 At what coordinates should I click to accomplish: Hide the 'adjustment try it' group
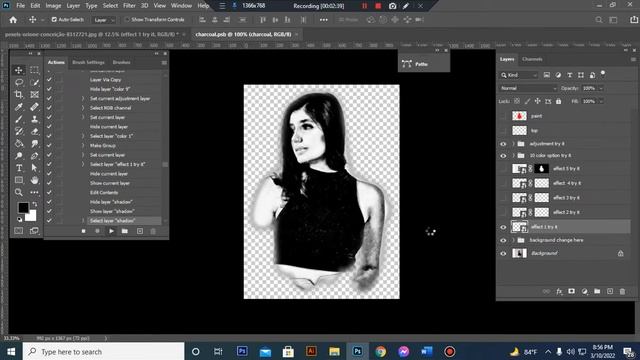[503, 144]
